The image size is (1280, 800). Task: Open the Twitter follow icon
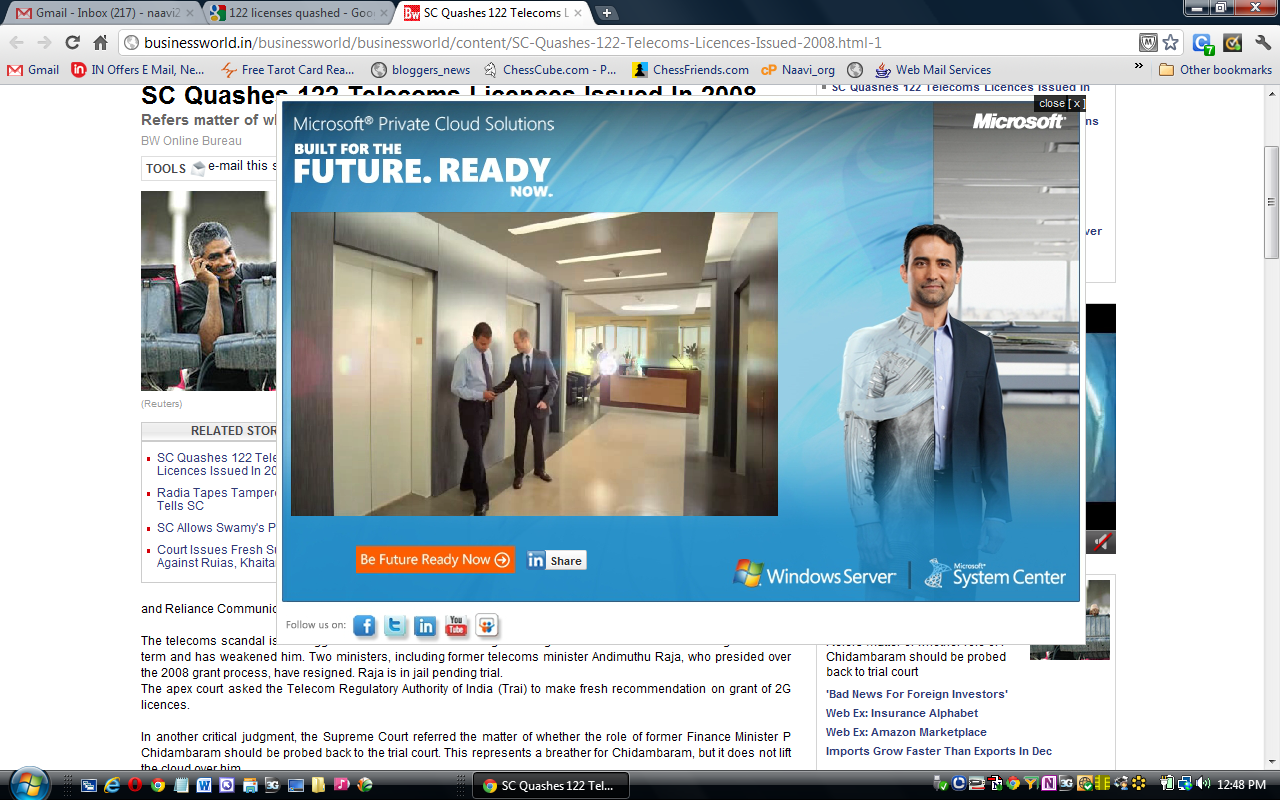click(x=396, y=626)
